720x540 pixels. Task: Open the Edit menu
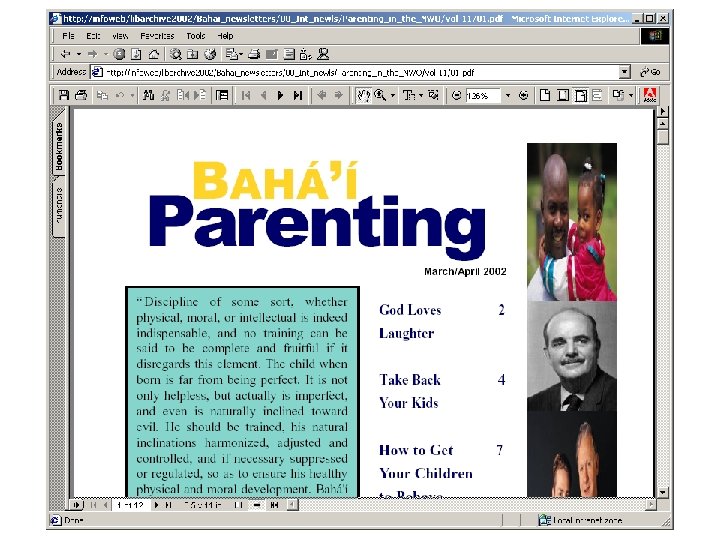tap(93, 36)
